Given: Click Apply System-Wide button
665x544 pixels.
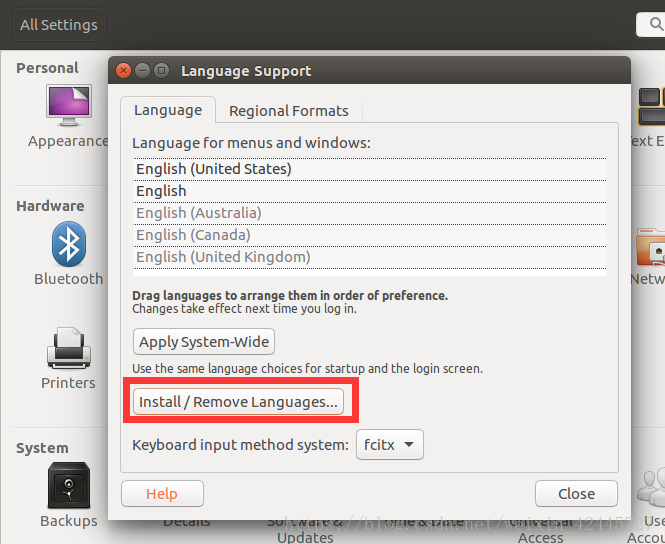Looking at the screenshot, I should [204, 342].
